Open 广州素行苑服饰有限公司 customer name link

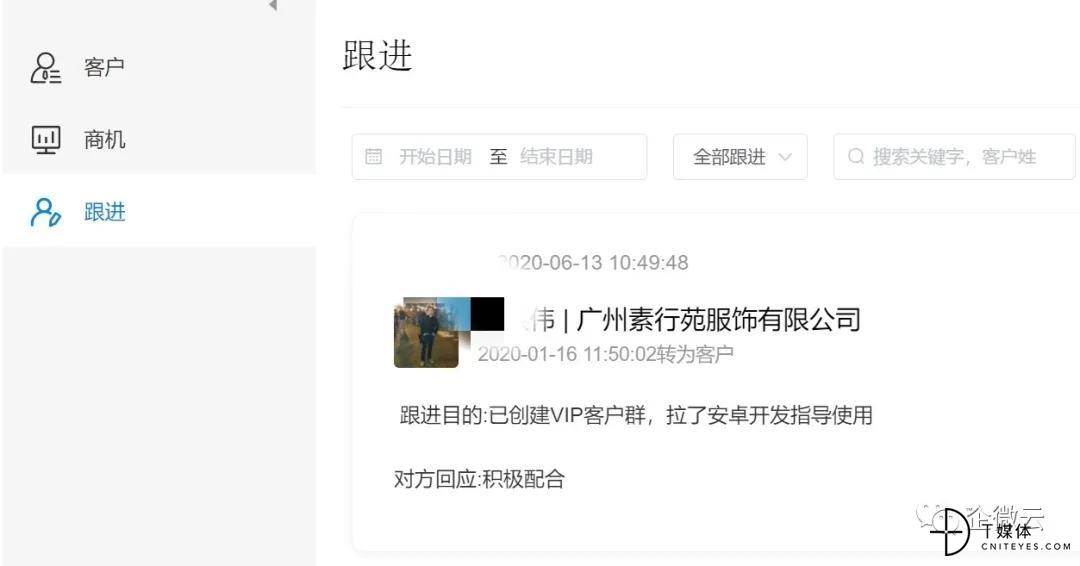click(718, 319)
